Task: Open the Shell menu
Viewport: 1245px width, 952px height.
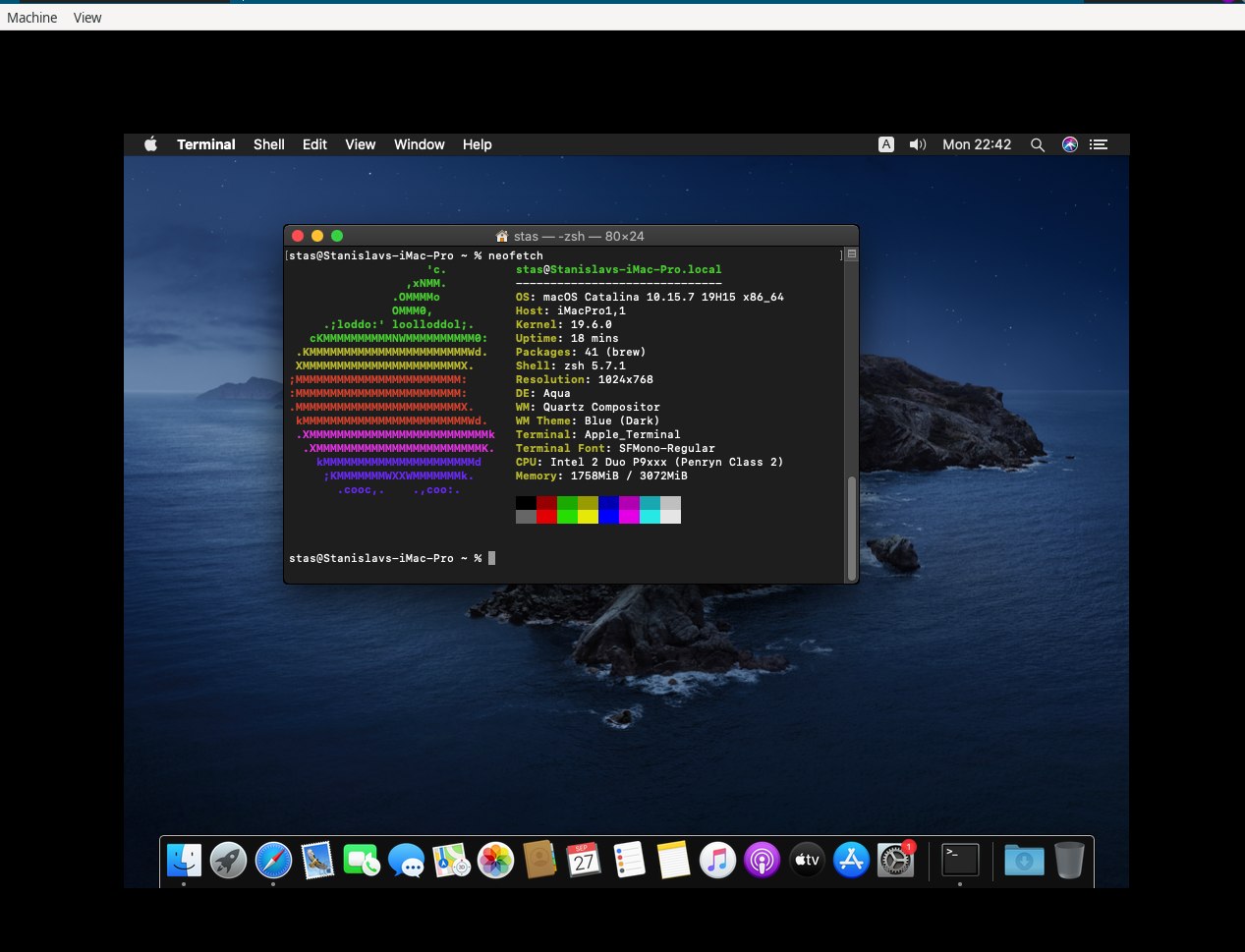Action: [x=269, y=144]
